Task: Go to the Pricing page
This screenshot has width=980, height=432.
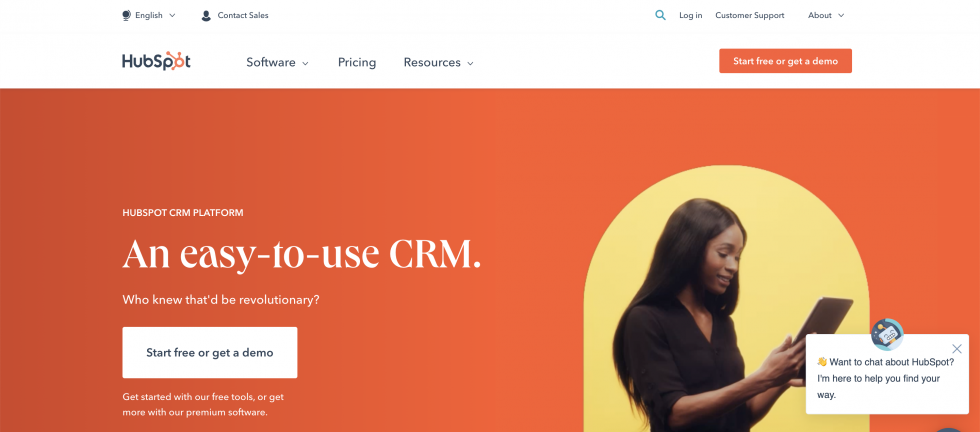Action: tap(357, 63)
